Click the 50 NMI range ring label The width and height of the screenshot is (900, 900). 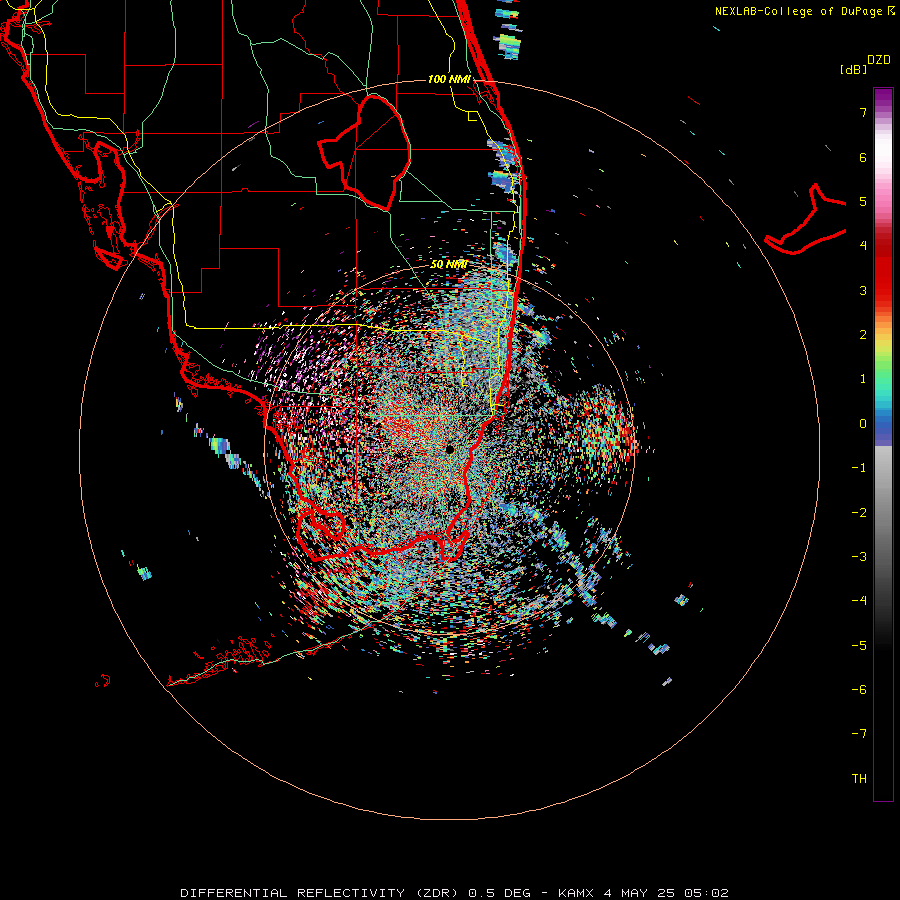(x=449, y=264)
